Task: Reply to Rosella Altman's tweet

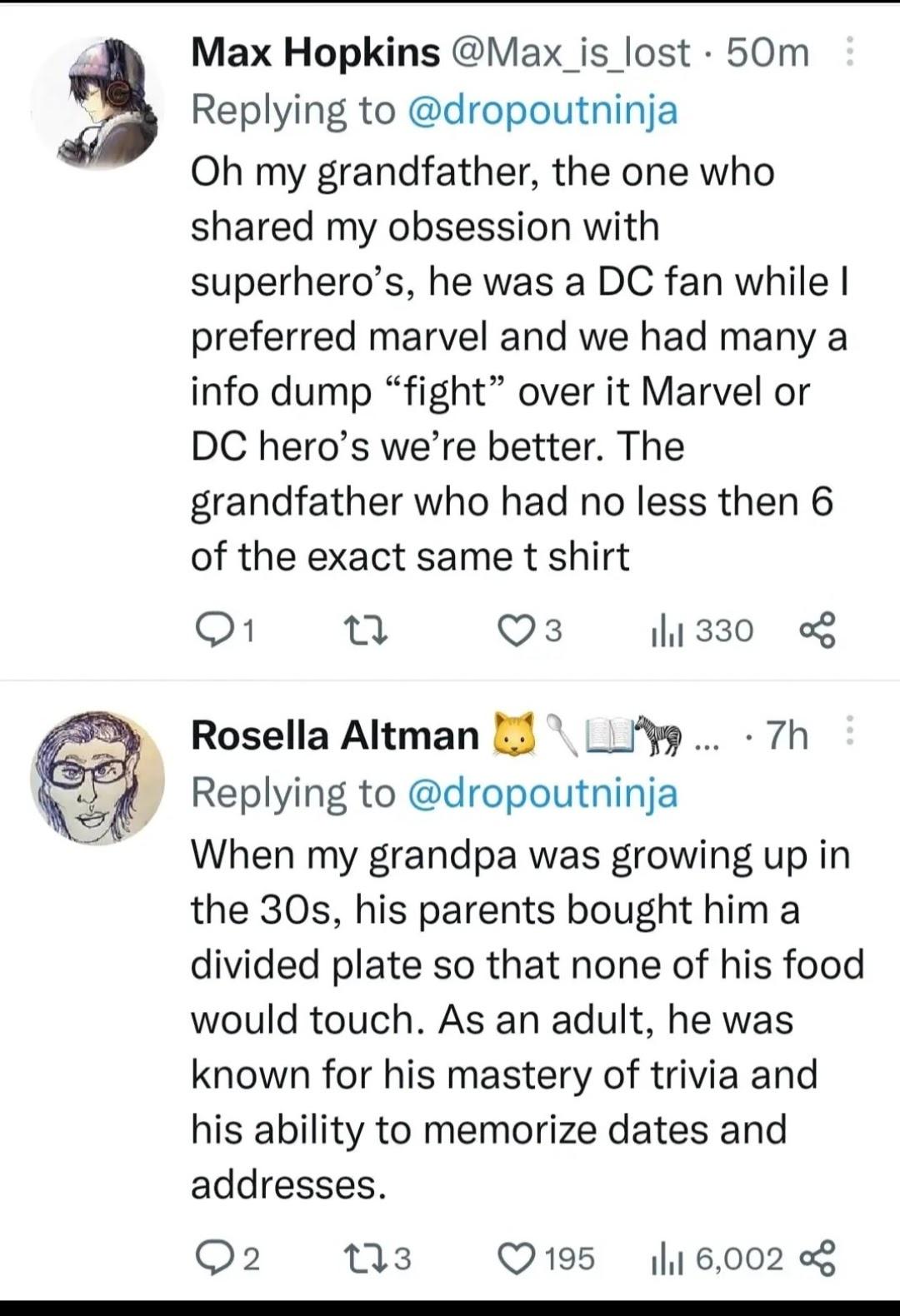Action: pos(209,1258)
